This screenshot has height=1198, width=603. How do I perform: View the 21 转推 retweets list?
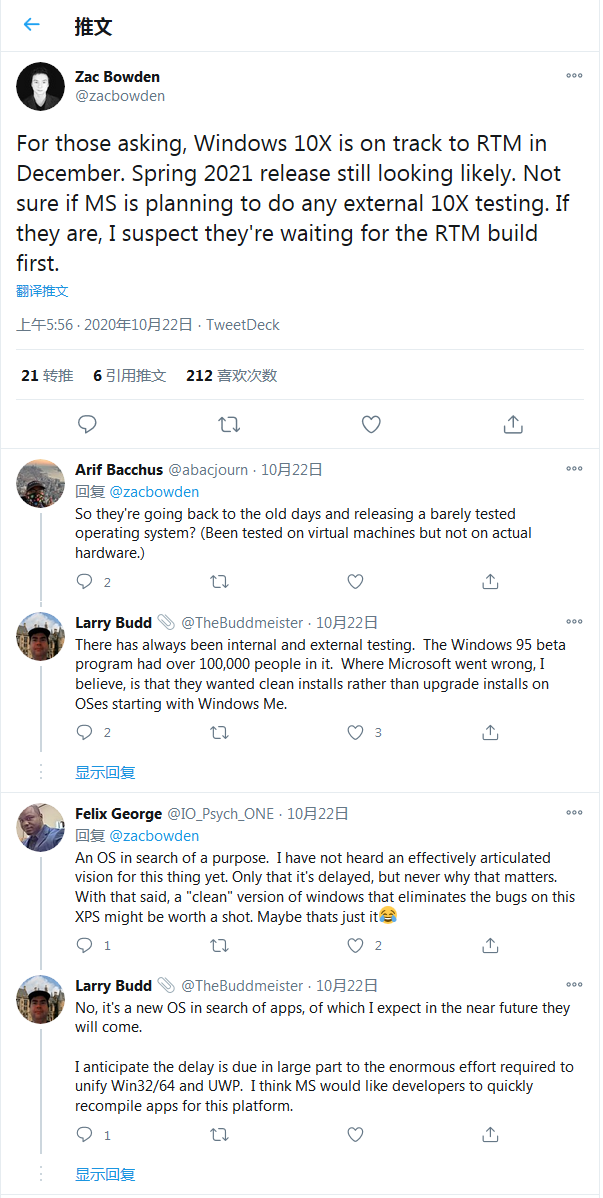point(47,375)
